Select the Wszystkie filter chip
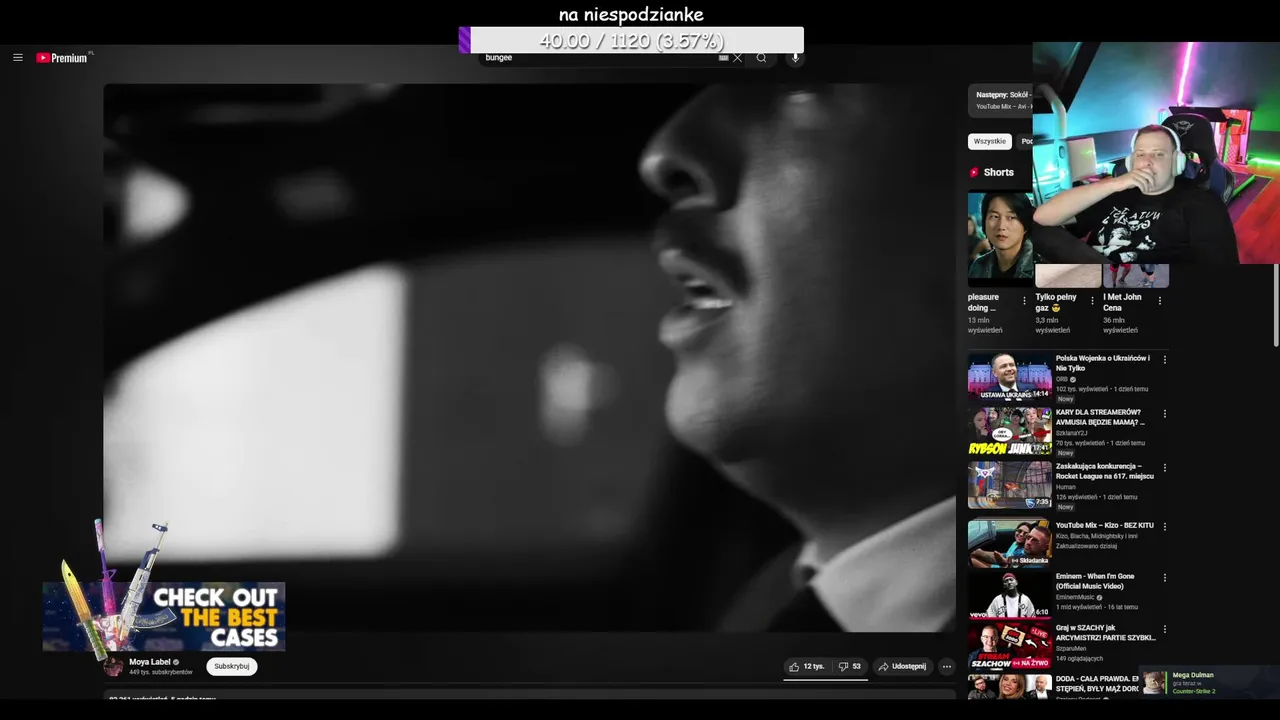The image size is (1280, 720). coord(990,141)
